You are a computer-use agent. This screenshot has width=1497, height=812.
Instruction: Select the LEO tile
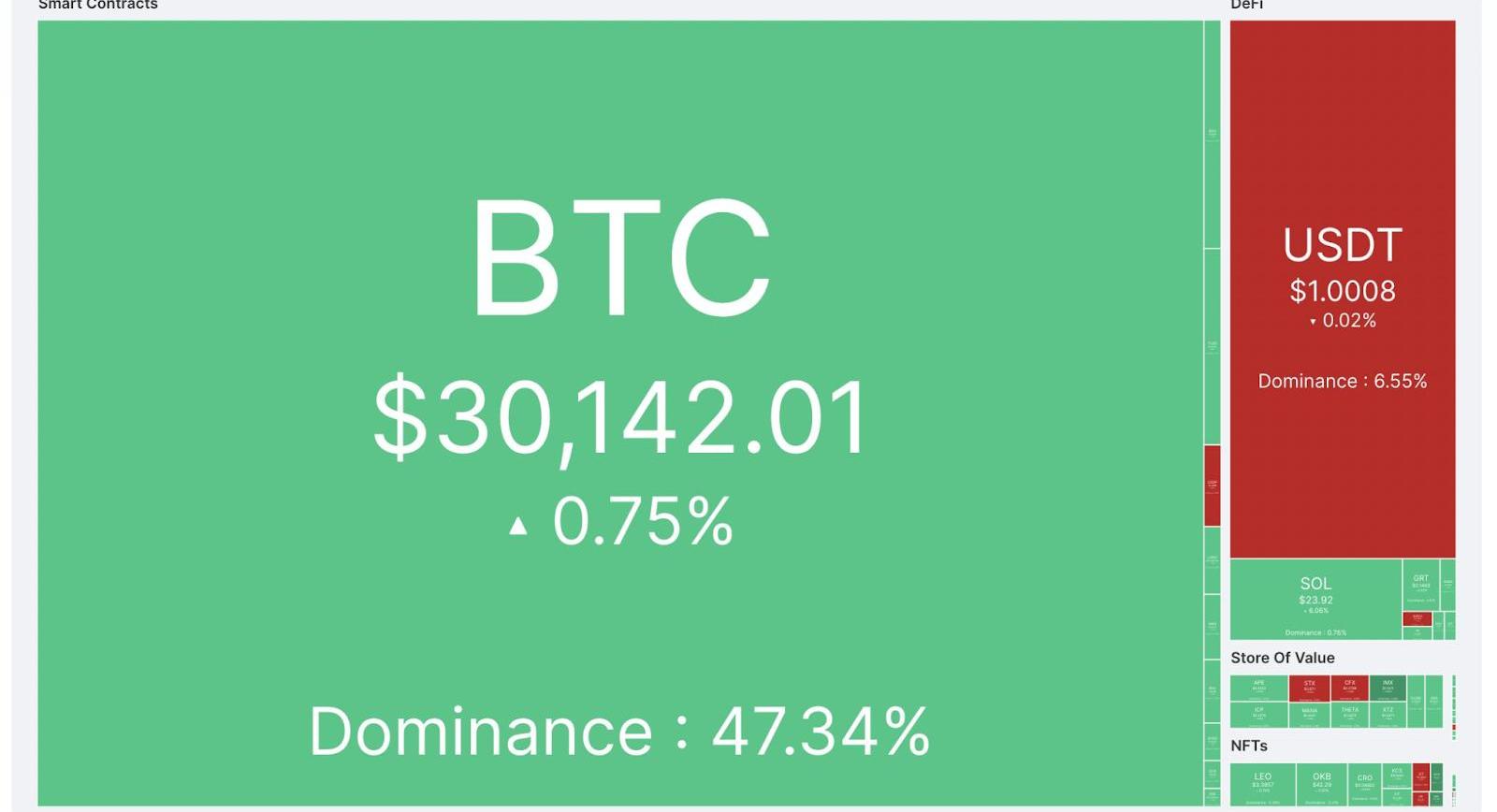click(1262, 784)
